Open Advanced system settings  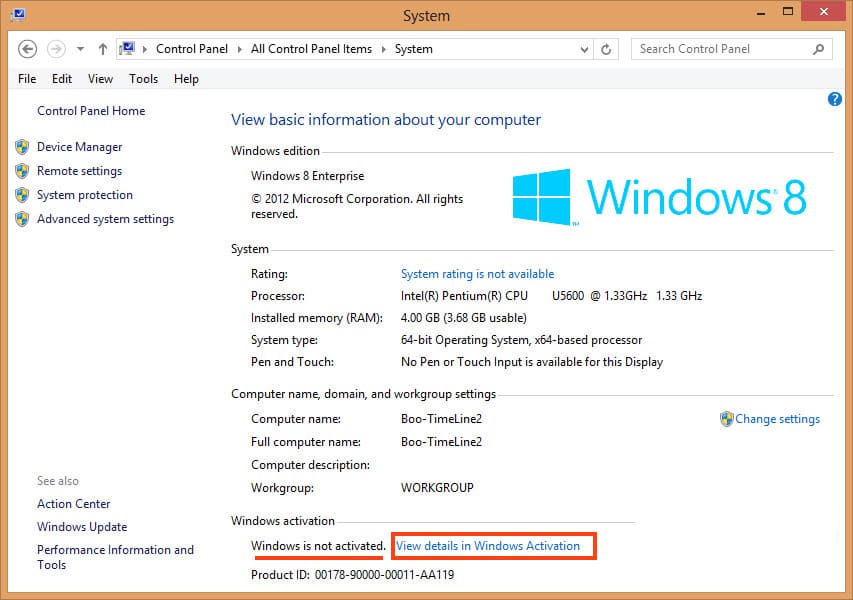[x=105, y=219]
